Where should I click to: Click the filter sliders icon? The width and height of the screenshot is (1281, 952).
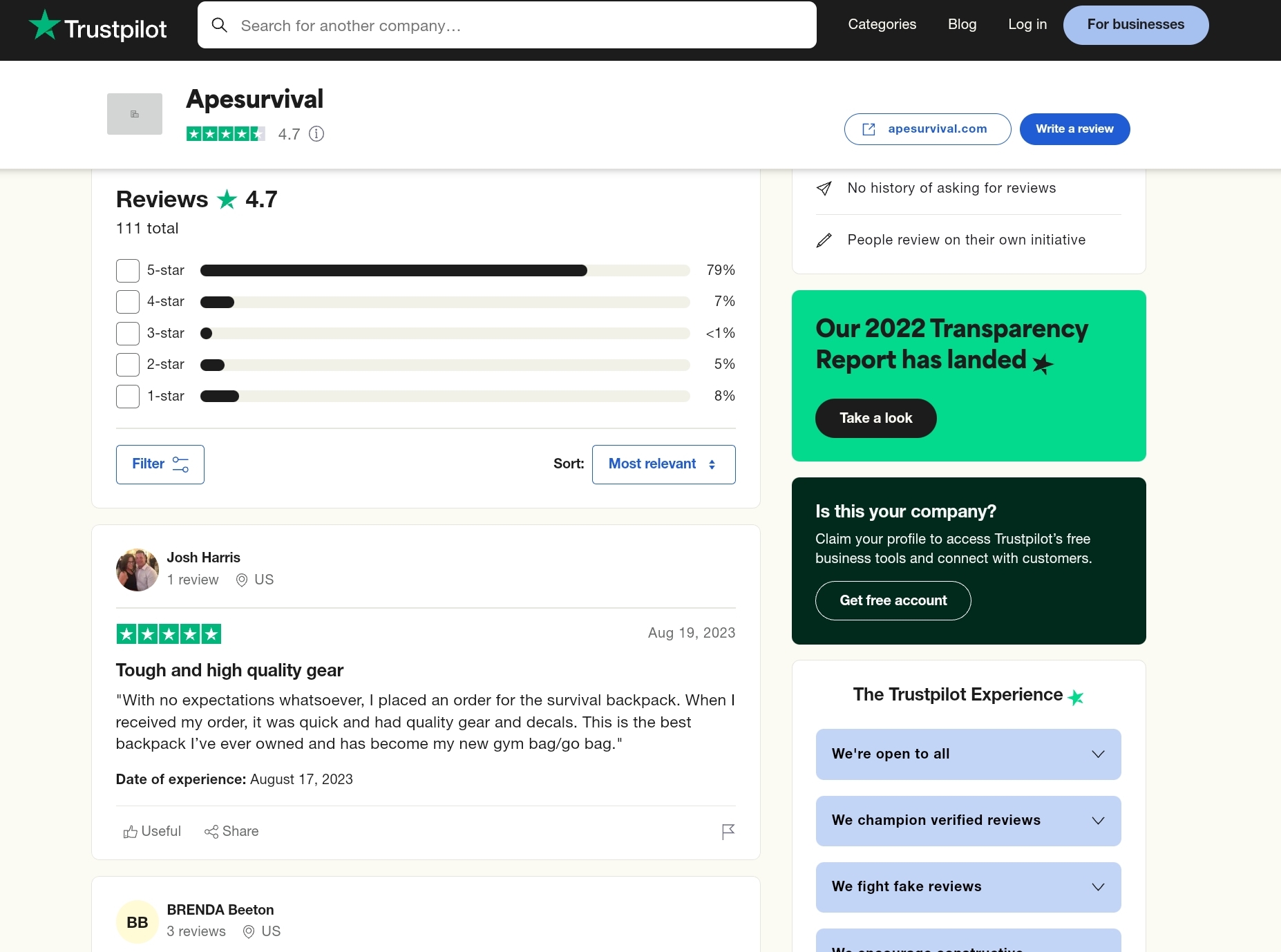(x=180, y=464)
